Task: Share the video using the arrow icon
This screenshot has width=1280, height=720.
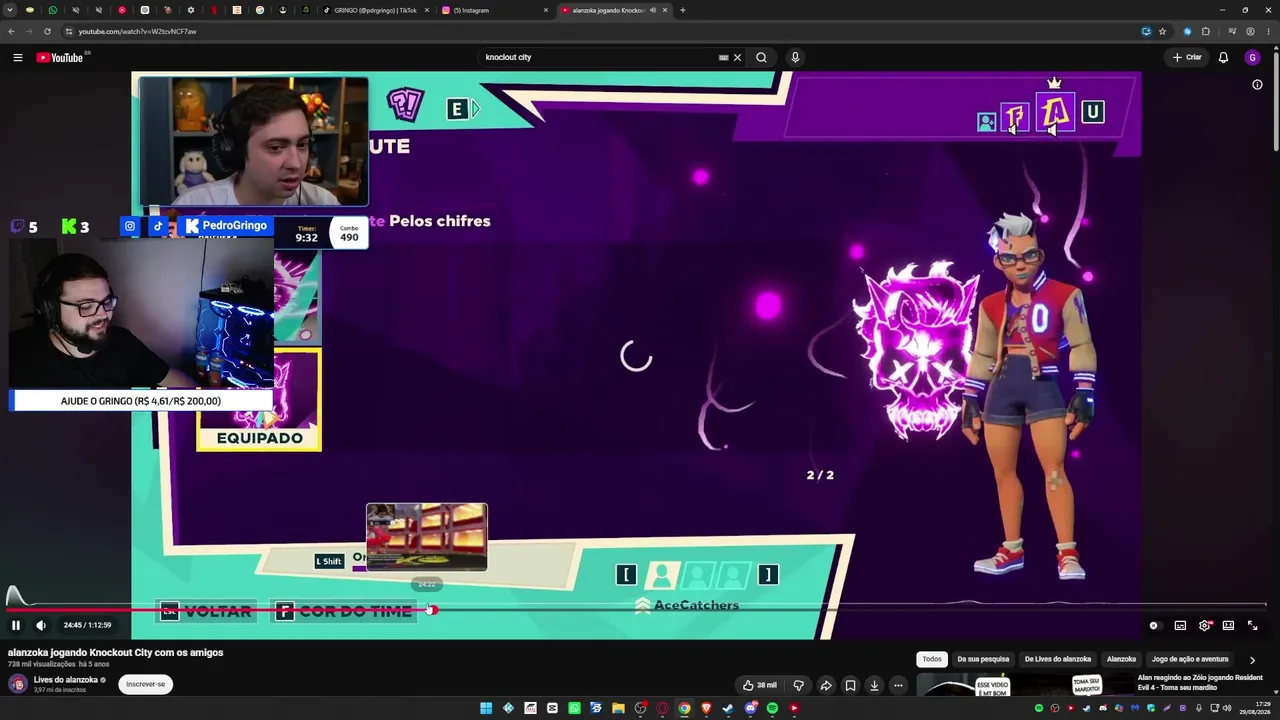Action: pos(826,685)
